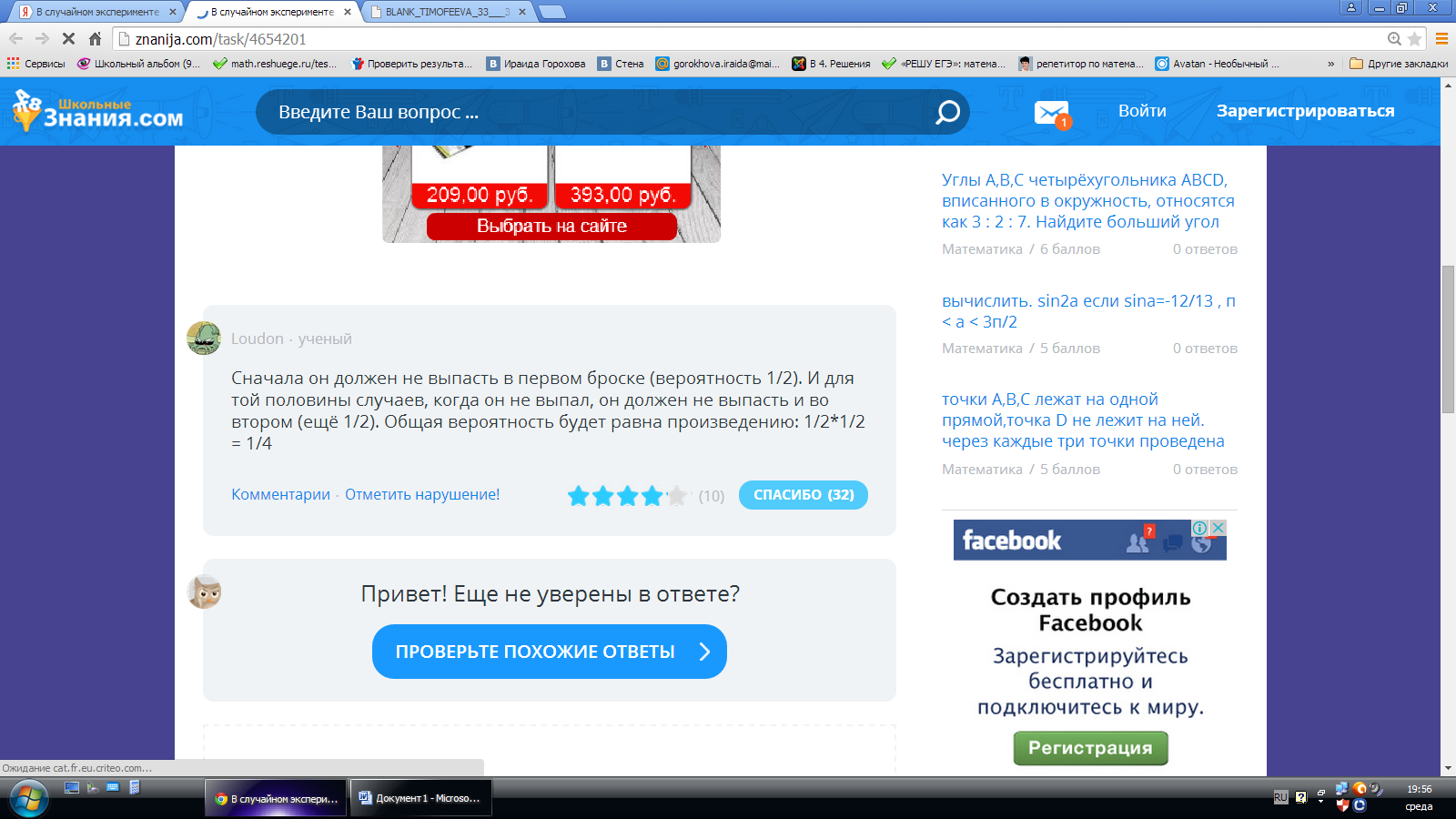Expand hidden bookmarks chevron

(1331, 64)
